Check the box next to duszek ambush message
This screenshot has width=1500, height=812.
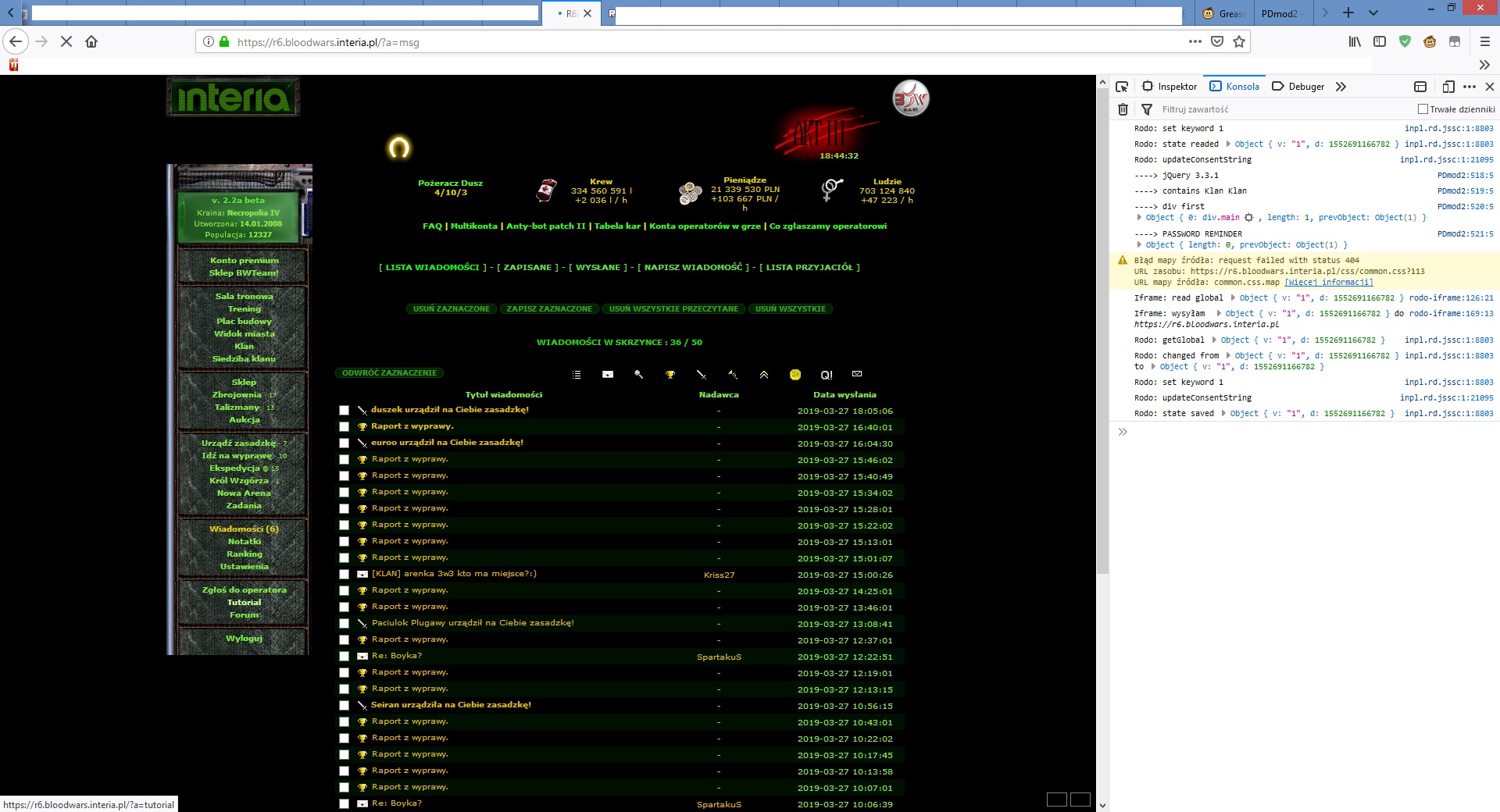click(x=344, y=410)
